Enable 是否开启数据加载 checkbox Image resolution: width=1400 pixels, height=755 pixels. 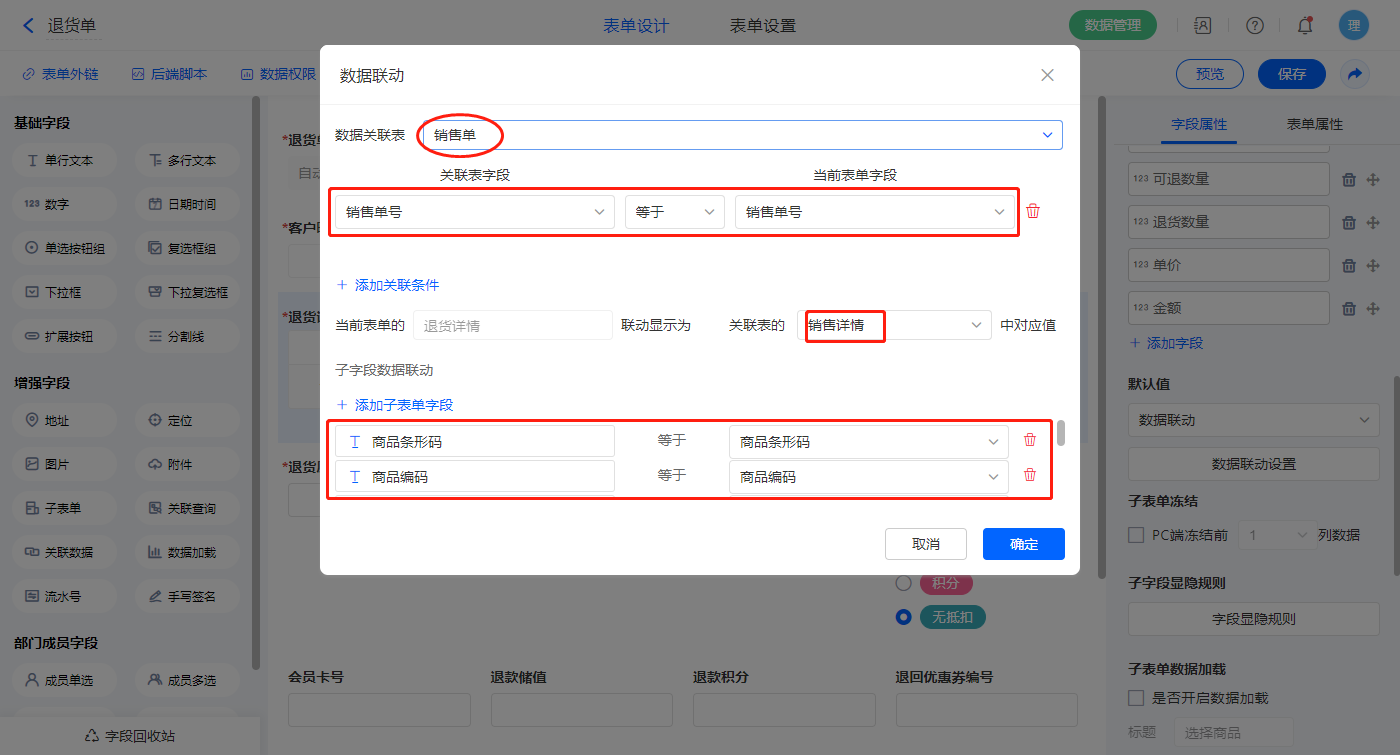coord(1136,698)
